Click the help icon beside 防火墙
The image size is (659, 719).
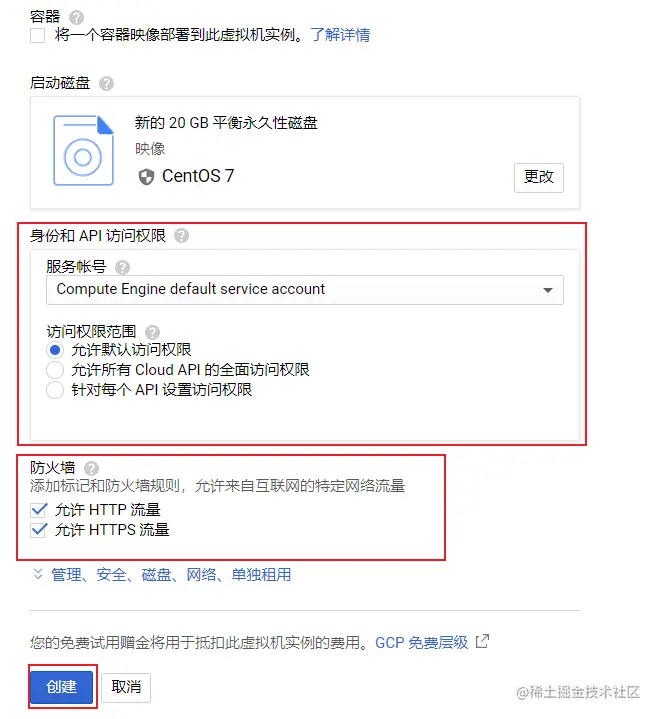91,468
